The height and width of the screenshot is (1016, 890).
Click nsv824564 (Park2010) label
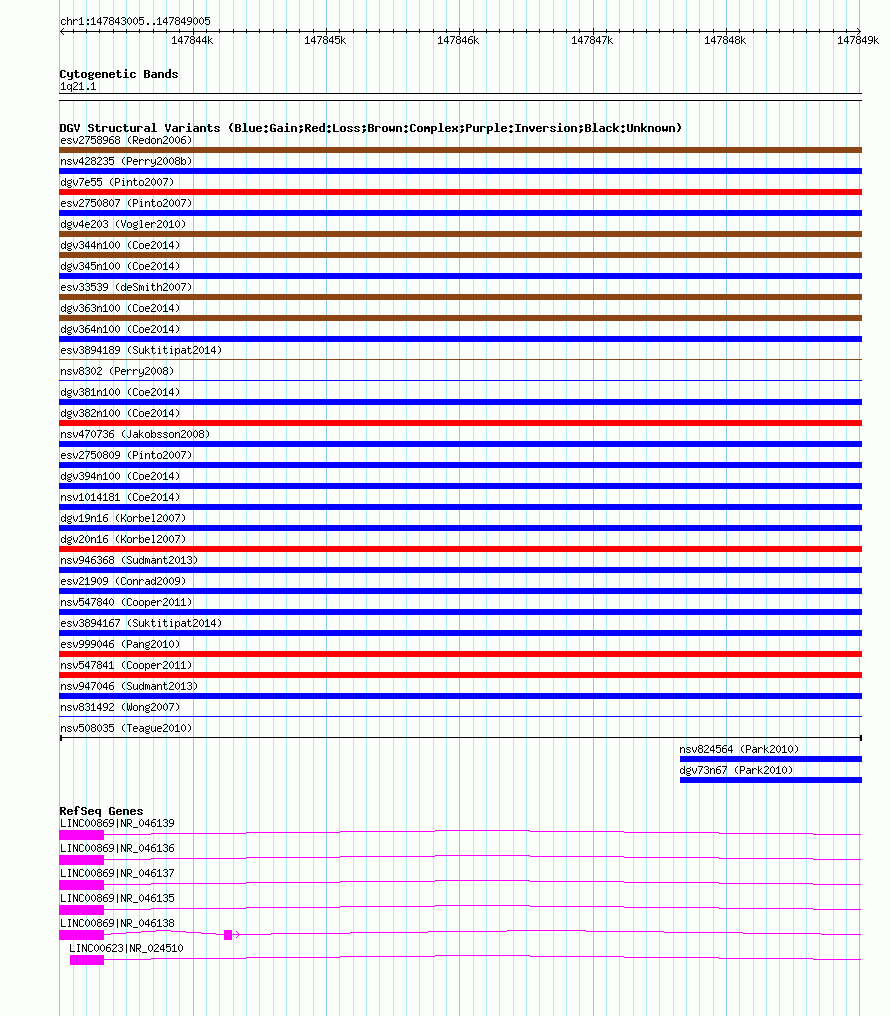[x=739, y=749]
